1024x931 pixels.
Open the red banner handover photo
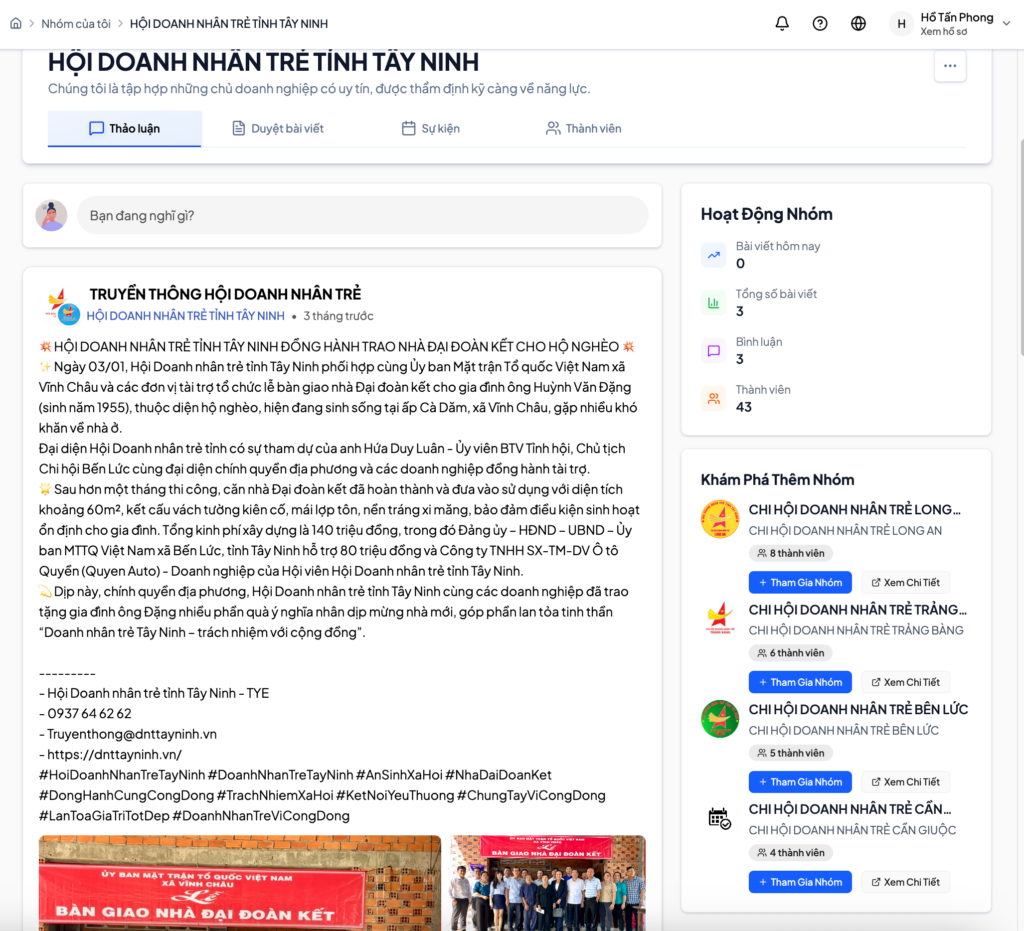pos(240,883)
